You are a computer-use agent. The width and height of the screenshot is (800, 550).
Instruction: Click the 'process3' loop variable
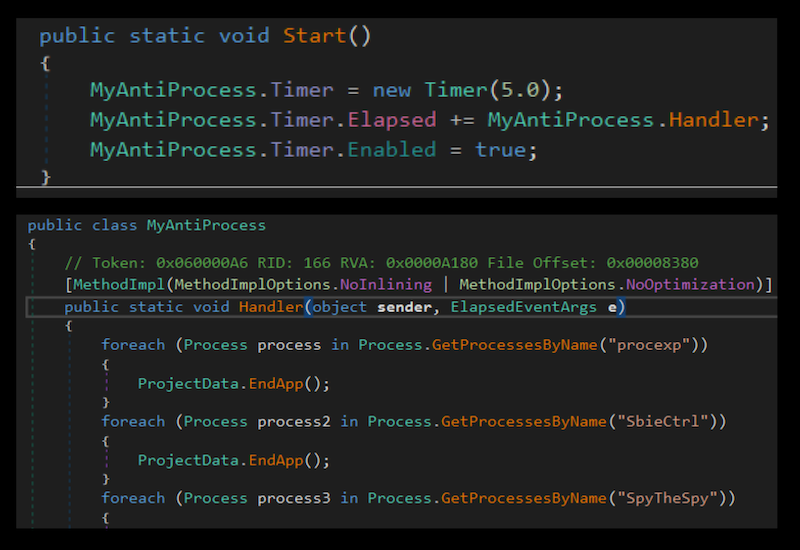pyautogui.click(x=294, y=498)
